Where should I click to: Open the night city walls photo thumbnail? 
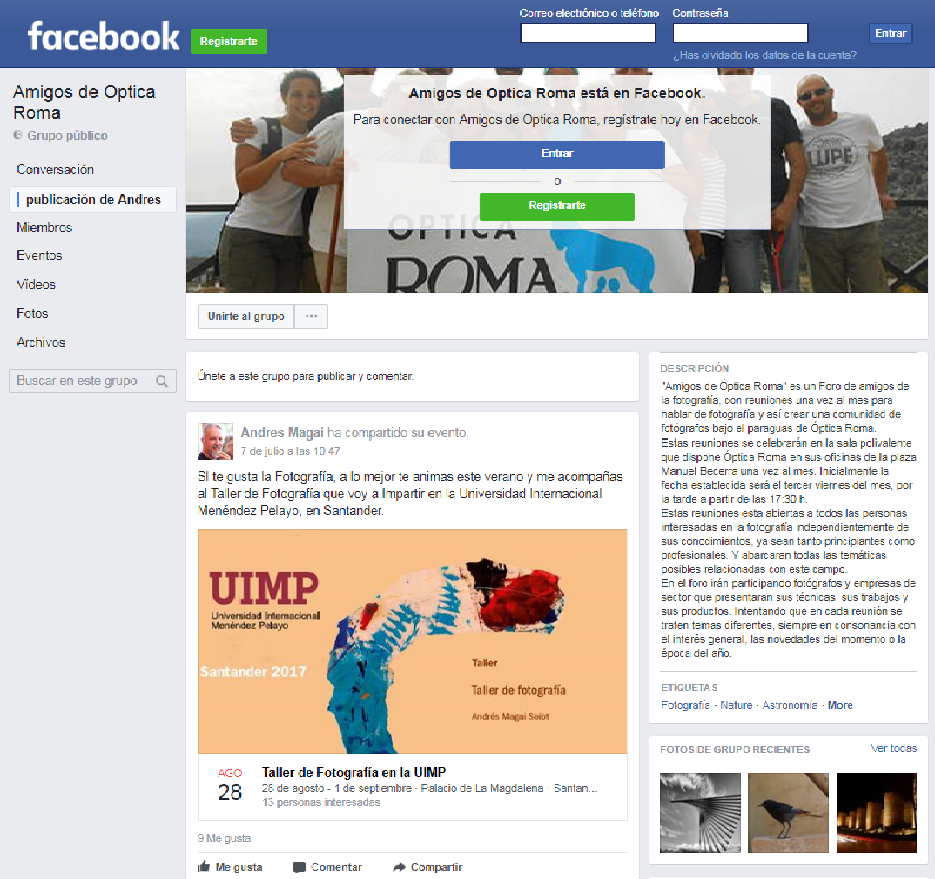[x=877, y=813]
